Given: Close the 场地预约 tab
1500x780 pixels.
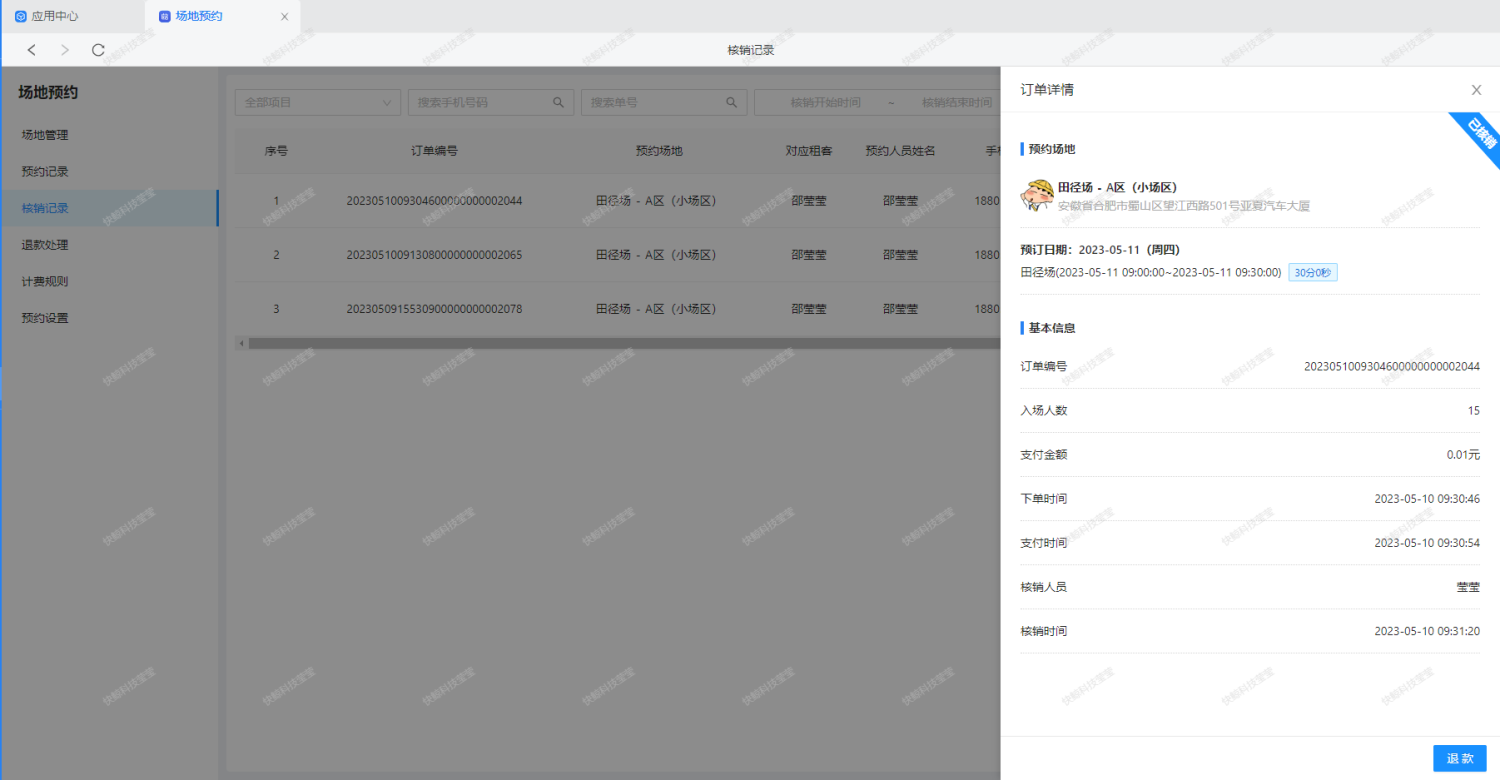Looking at the screenshot, I should (284, 17).
